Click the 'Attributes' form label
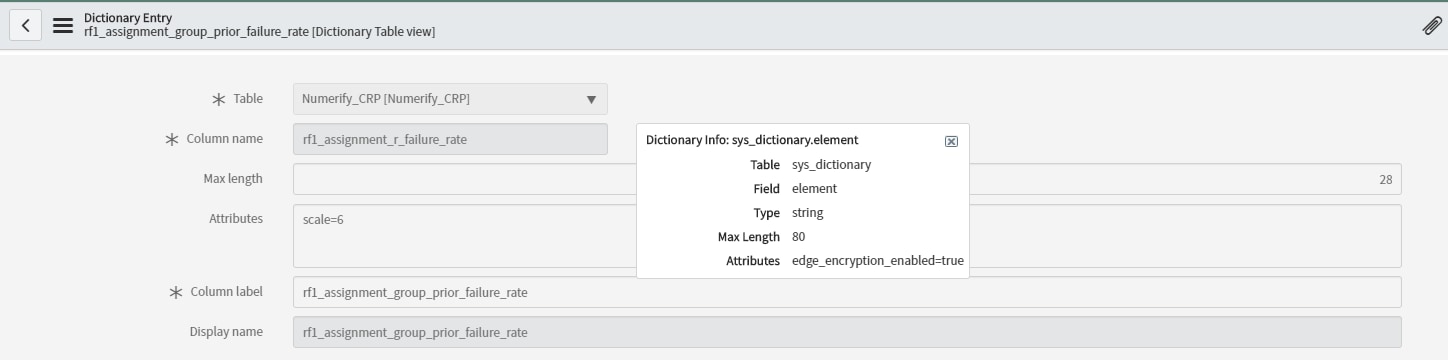Image resolution: width=1448 pixels, height=360 pixels. pos(236,218)
